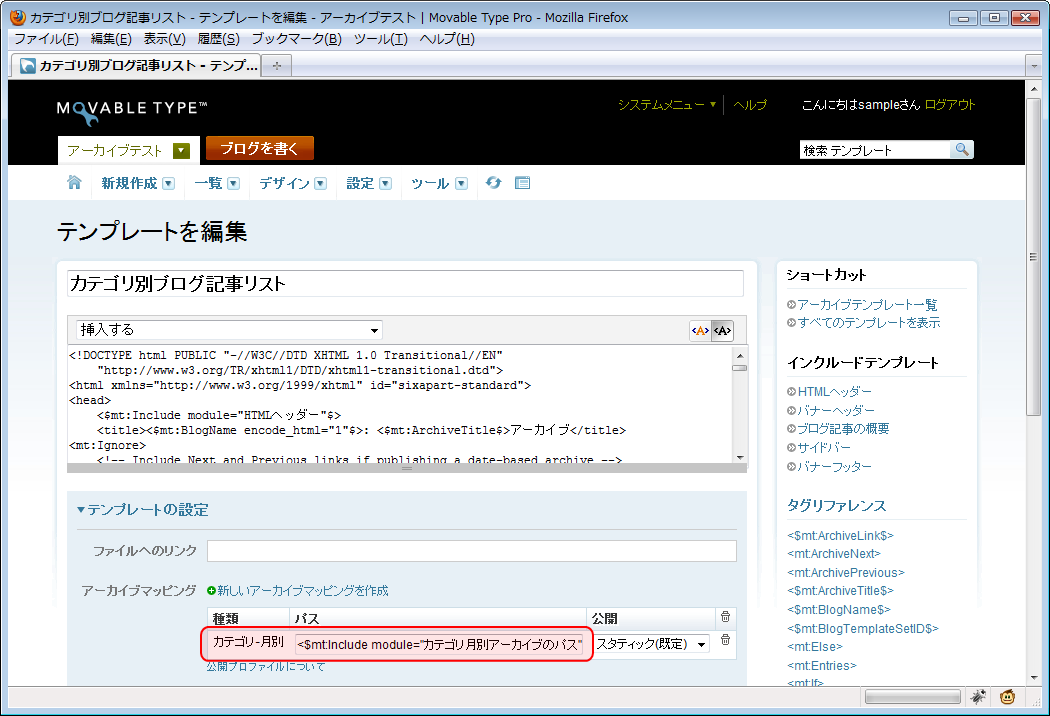Expand the デザイン menu

tap(292, 184)
